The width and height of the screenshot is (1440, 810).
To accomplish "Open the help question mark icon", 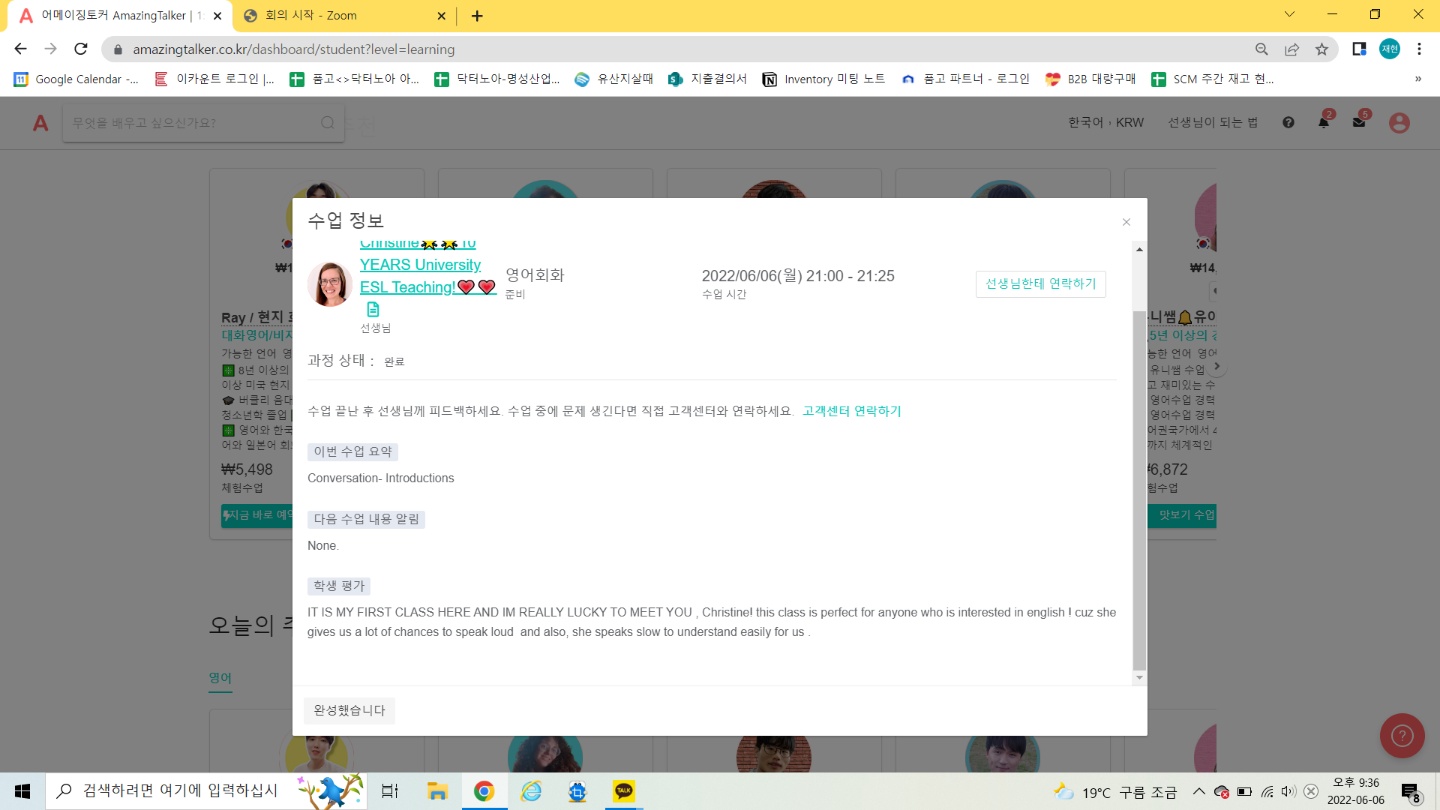I will click(1288, 123).
